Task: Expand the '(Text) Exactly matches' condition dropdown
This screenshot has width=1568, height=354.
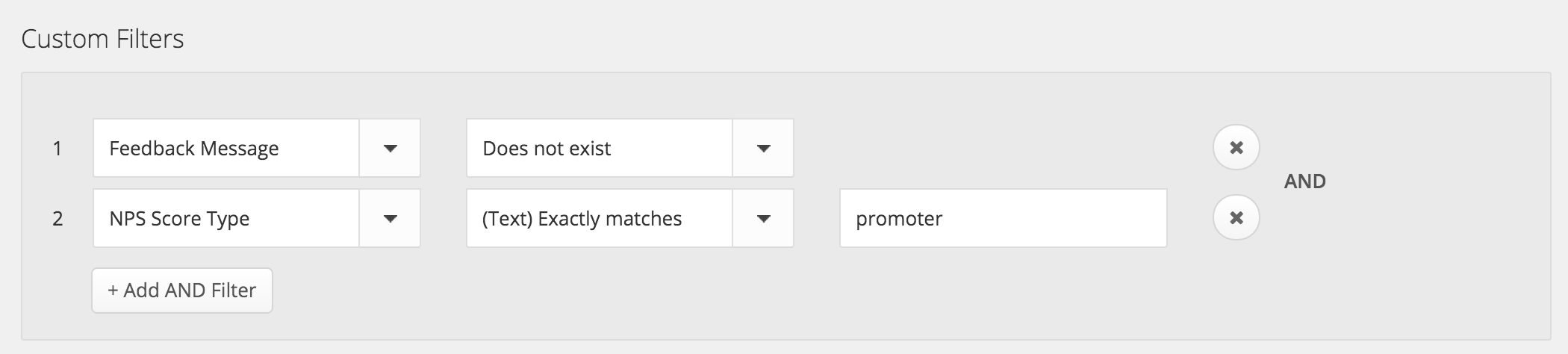Action: click(599, 219)
